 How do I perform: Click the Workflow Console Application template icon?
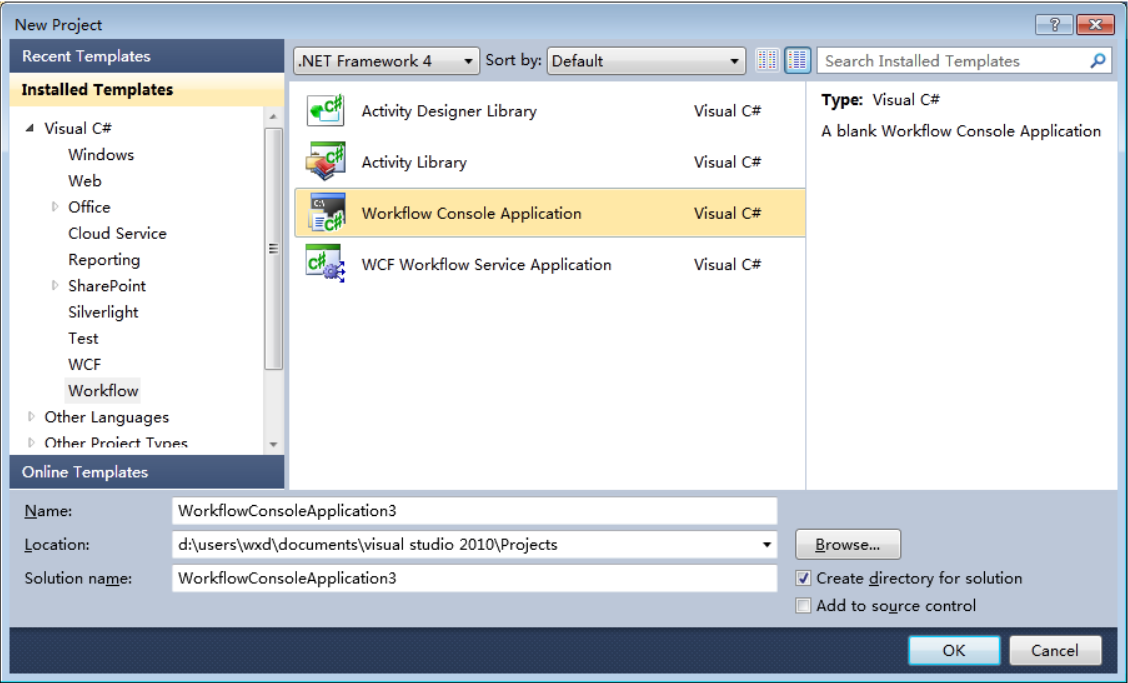327,213
